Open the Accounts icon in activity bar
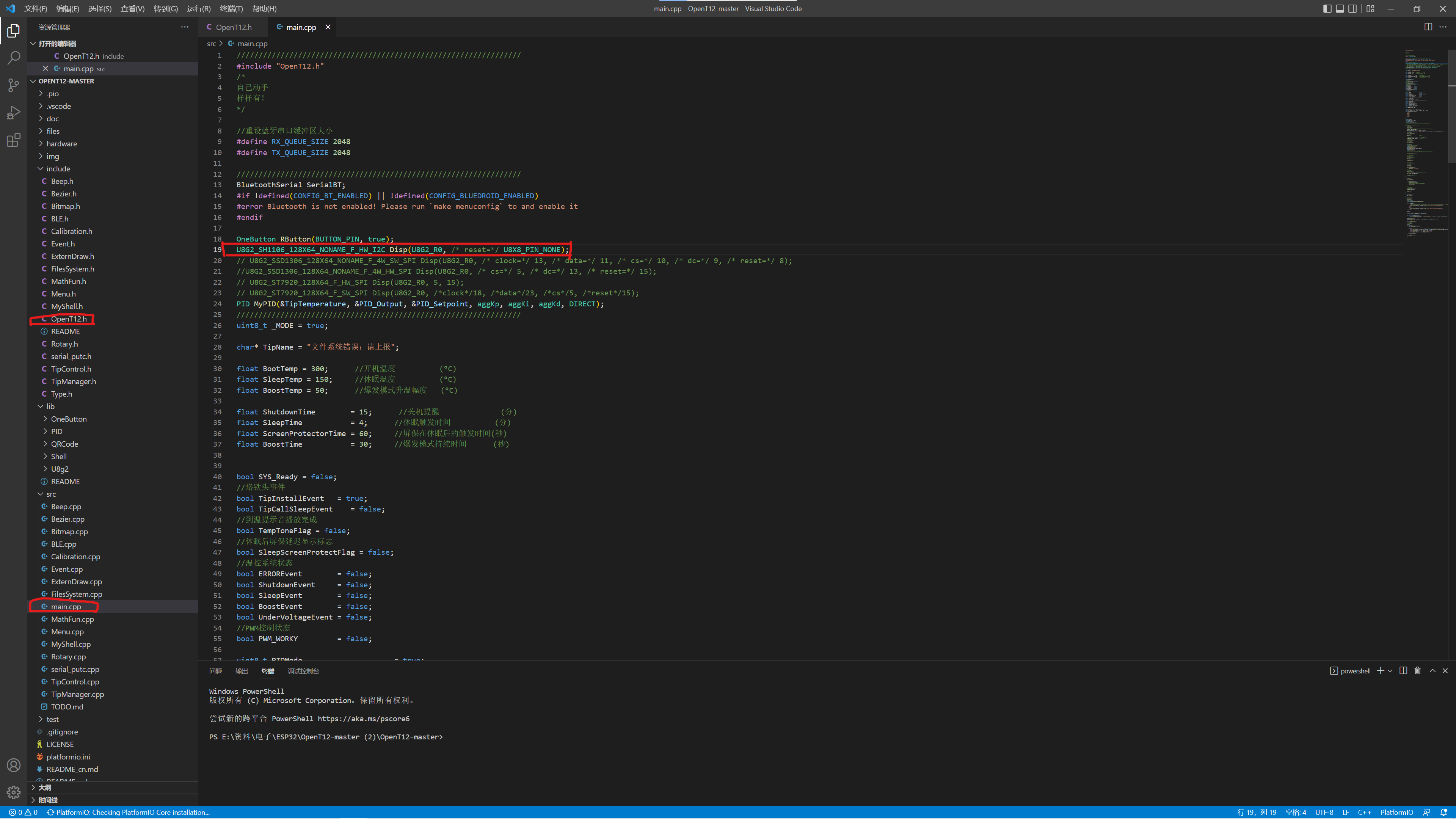This screenshot has height=819, width=1456. point(14,765)
